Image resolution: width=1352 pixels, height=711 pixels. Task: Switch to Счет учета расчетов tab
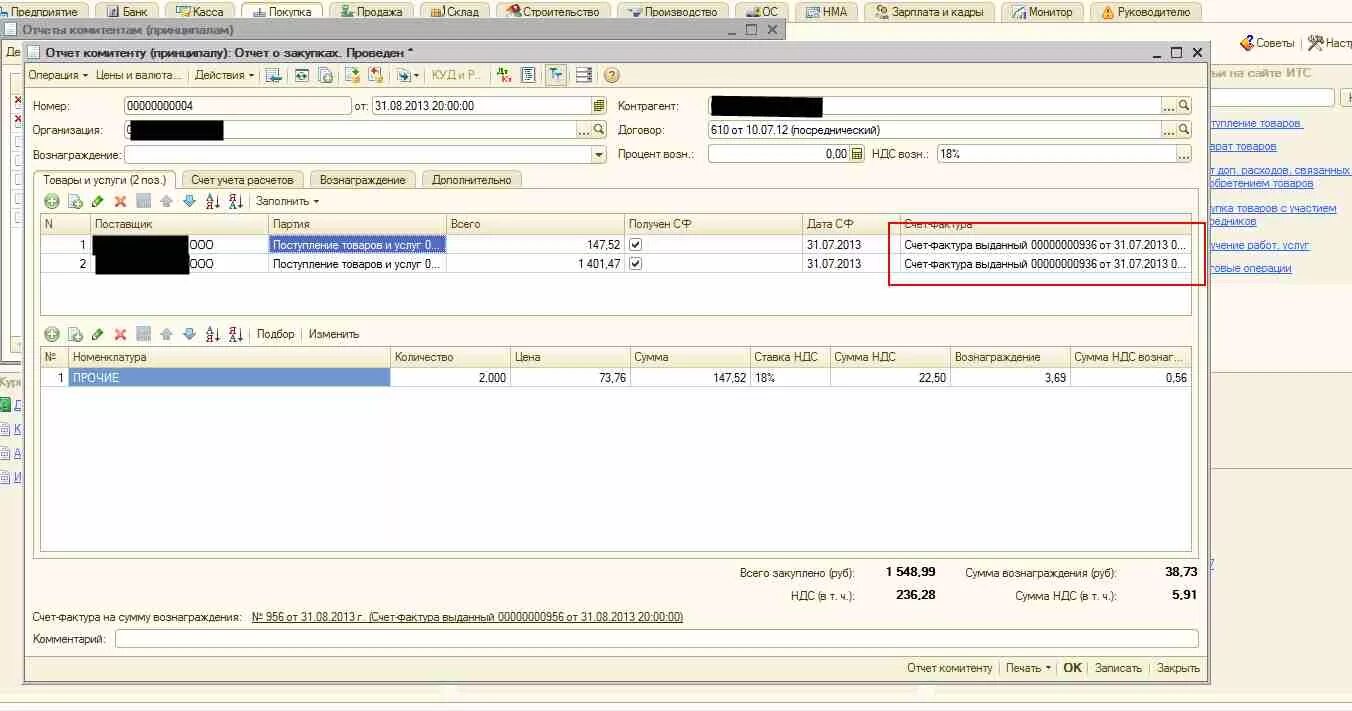tap(243, 180)
